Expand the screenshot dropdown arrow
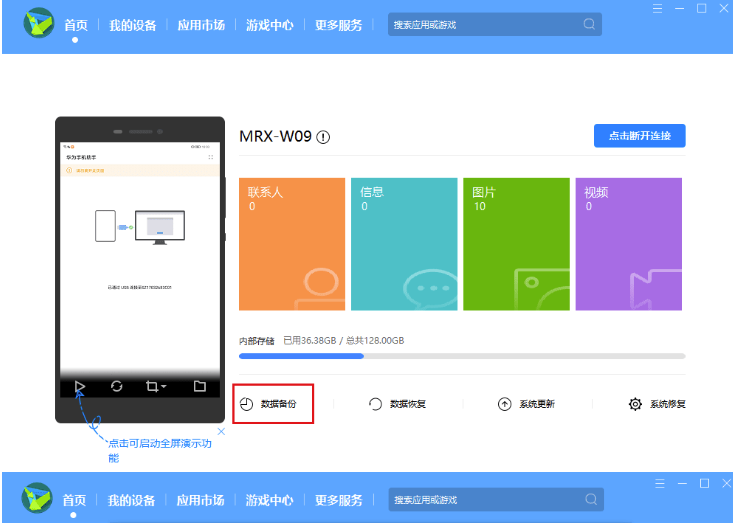Image resolution: width=733 pixels, height=523 pixels. point(164,387)
